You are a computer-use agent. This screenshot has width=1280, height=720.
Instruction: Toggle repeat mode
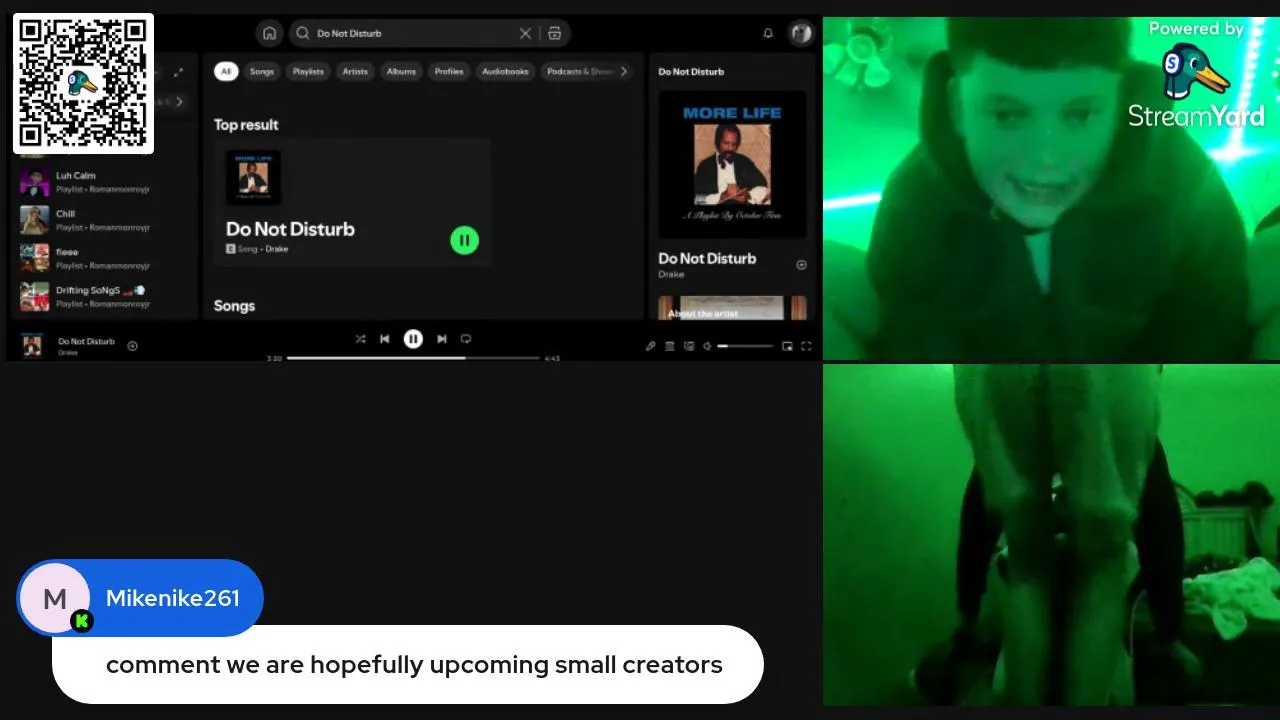pos(466,339)
